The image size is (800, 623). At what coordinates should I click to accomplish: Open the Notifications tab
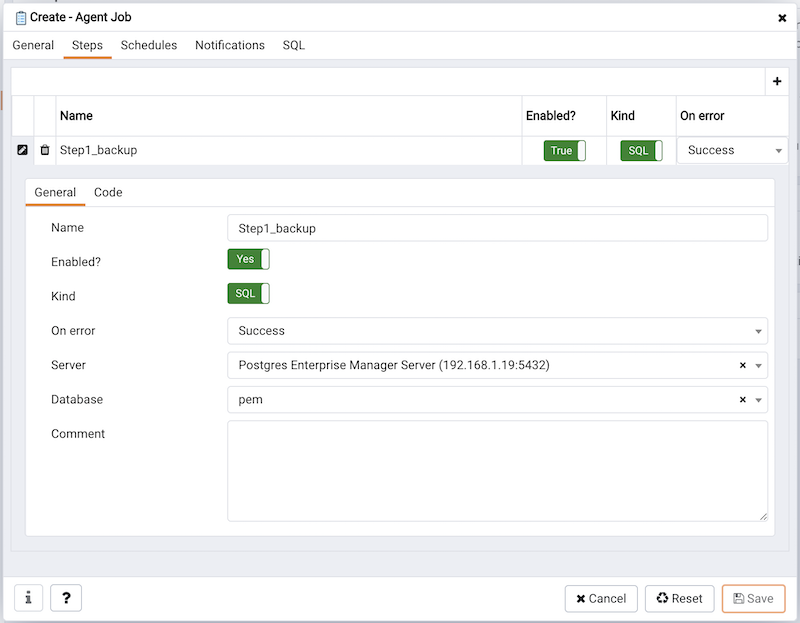230,45
